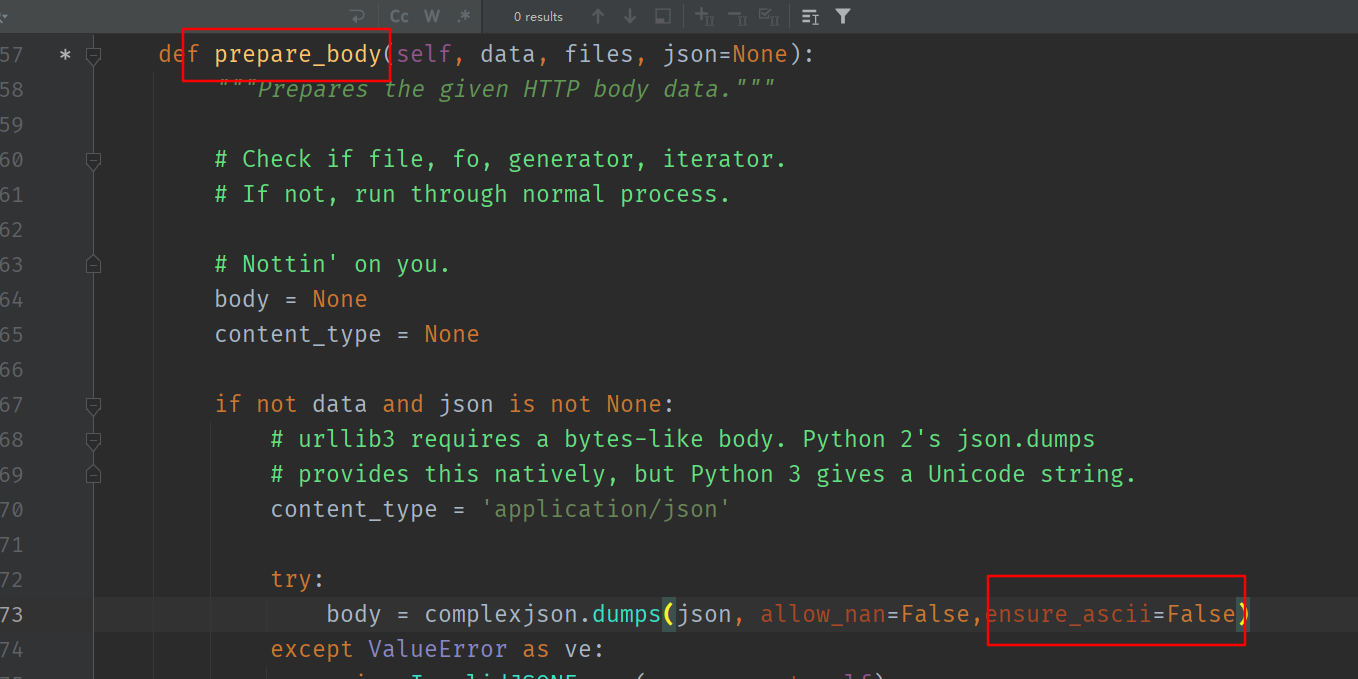This screenshot has width=1358, height=679.
Task: Jump to the next search occurrence
Action: pos(629,16)
